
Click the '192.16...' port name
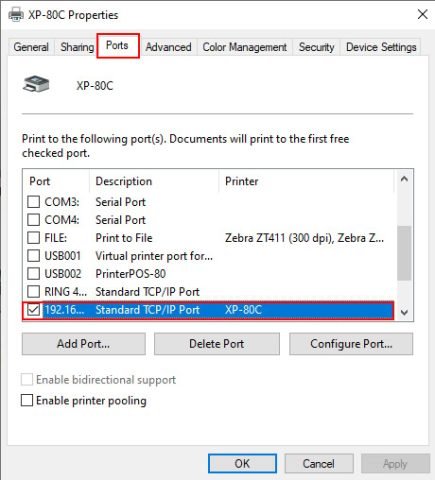(64, 310)
